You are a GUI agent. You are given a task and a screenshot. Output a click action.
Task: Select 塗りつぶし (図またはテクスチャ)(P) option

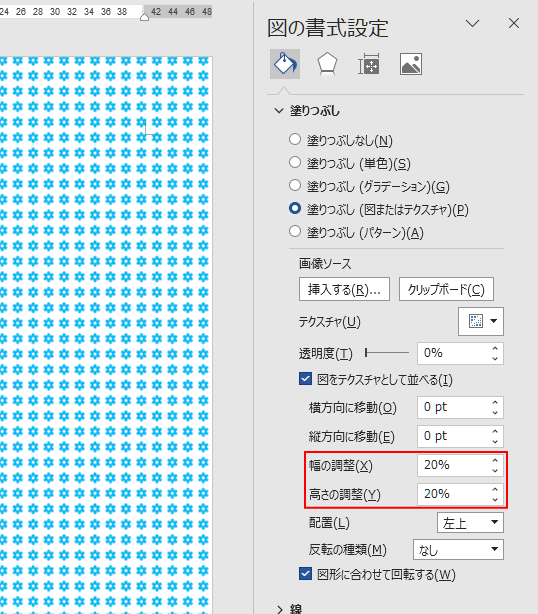point(295,208)
